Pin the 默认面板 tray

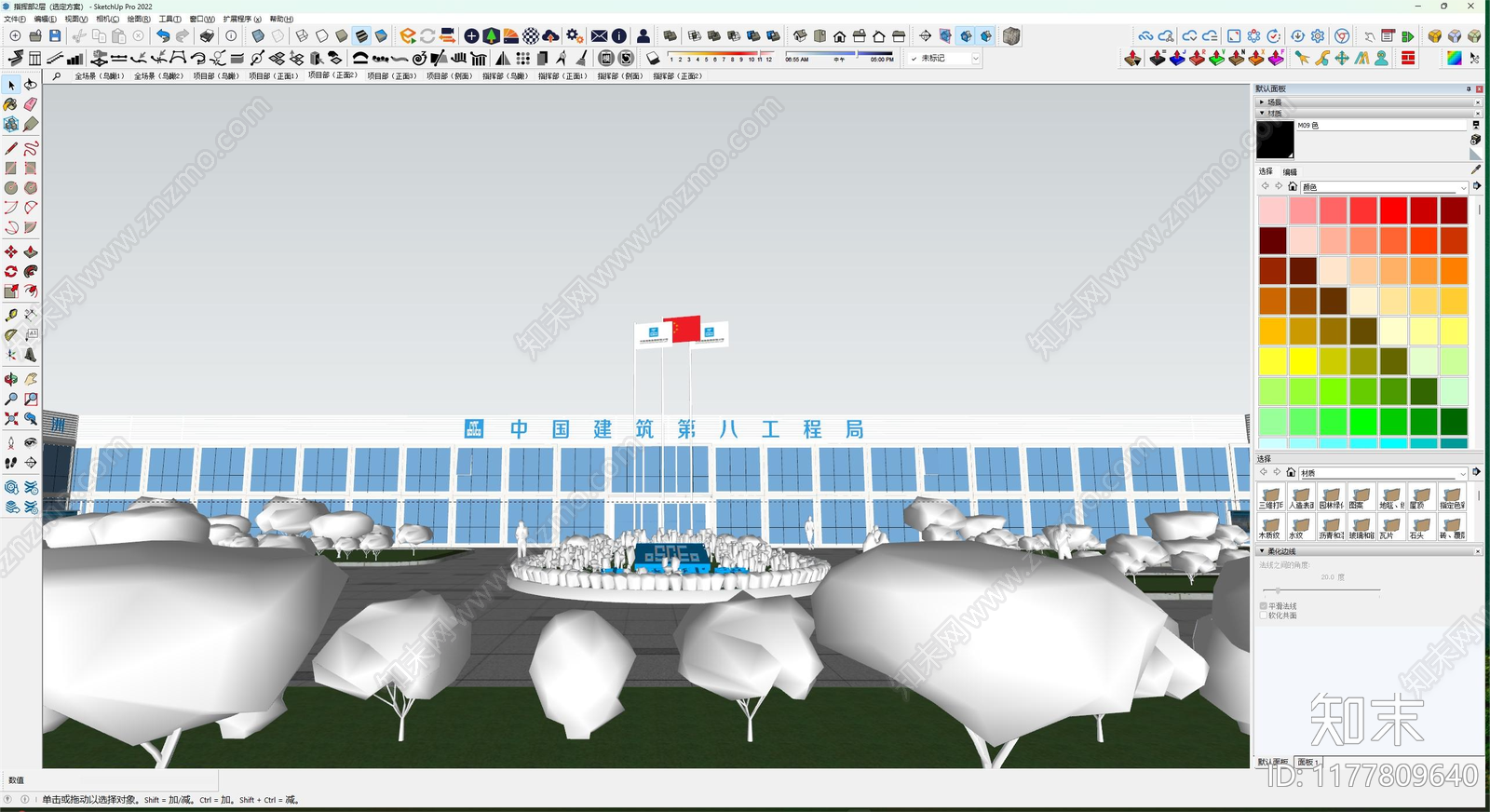click(x=1469, y=88)
